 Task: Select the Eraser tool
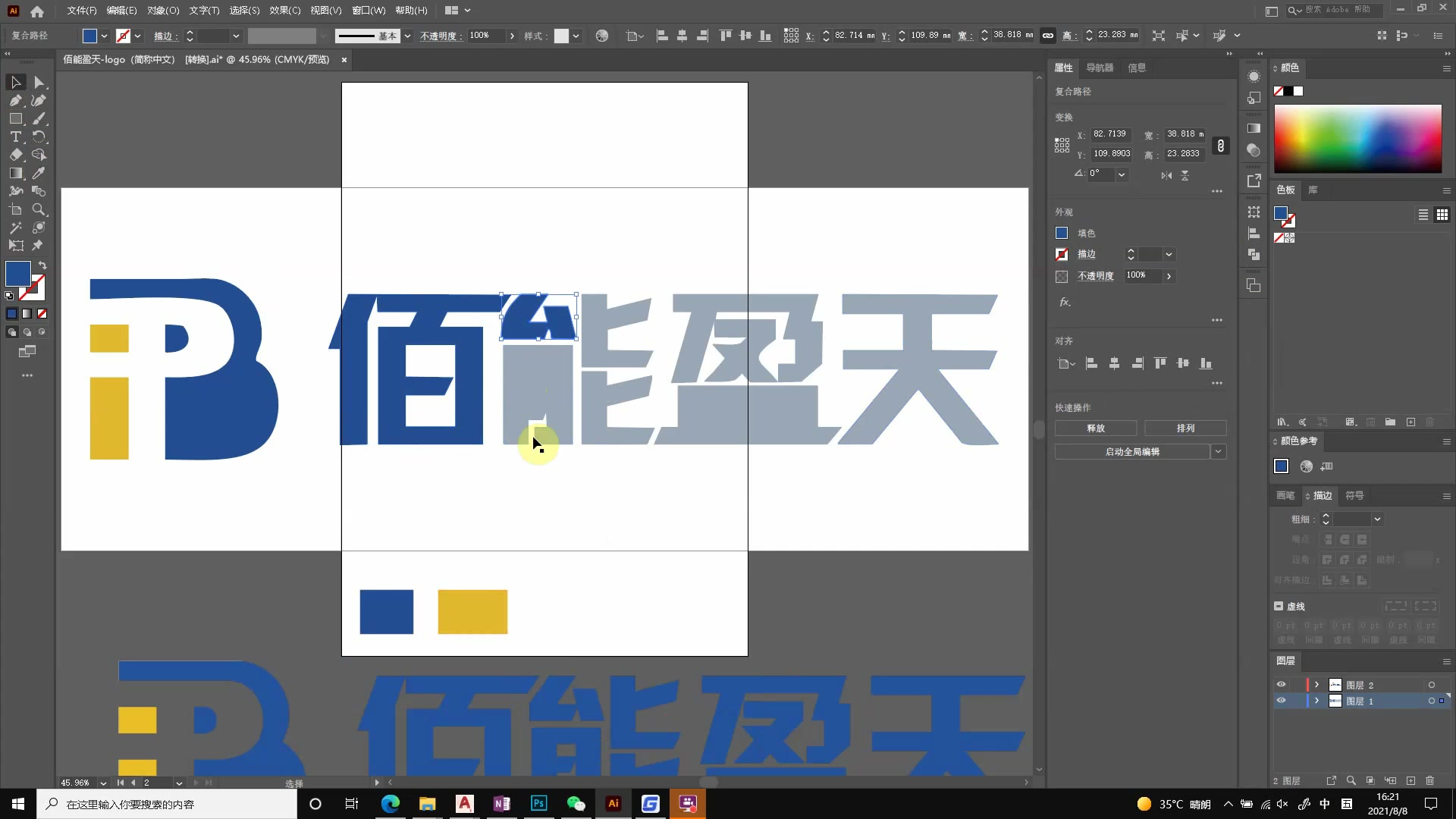[15, 155]
